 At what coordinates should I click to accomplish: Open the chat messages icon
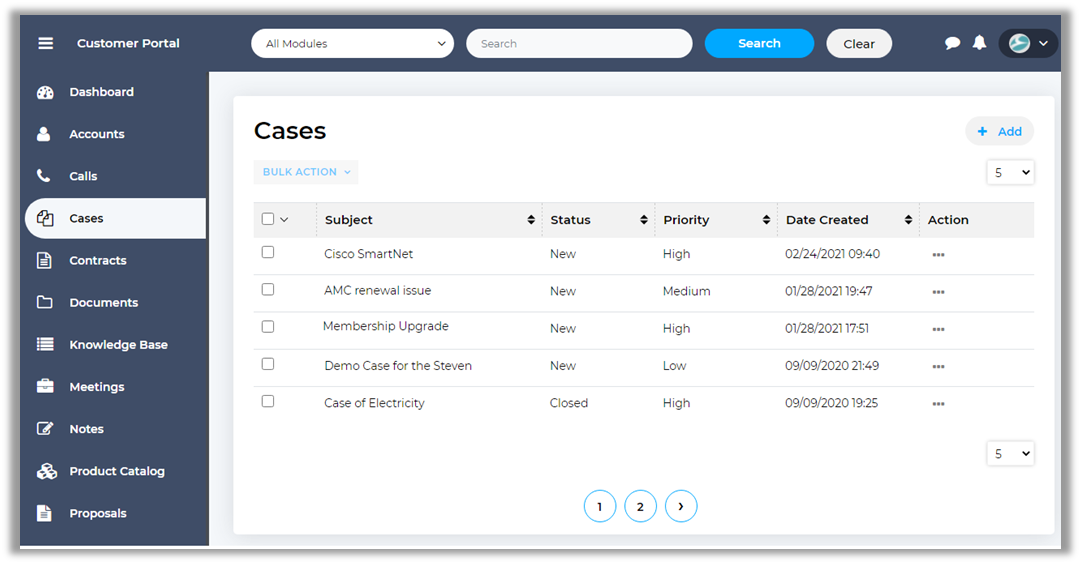pos(952,43)
